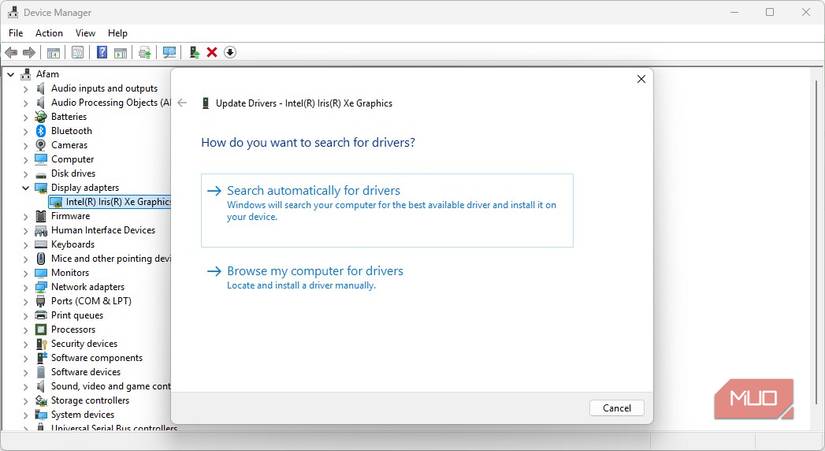
Task: Click the Show/Hide Console Tree toolbar icon
Action: point(53,53)
